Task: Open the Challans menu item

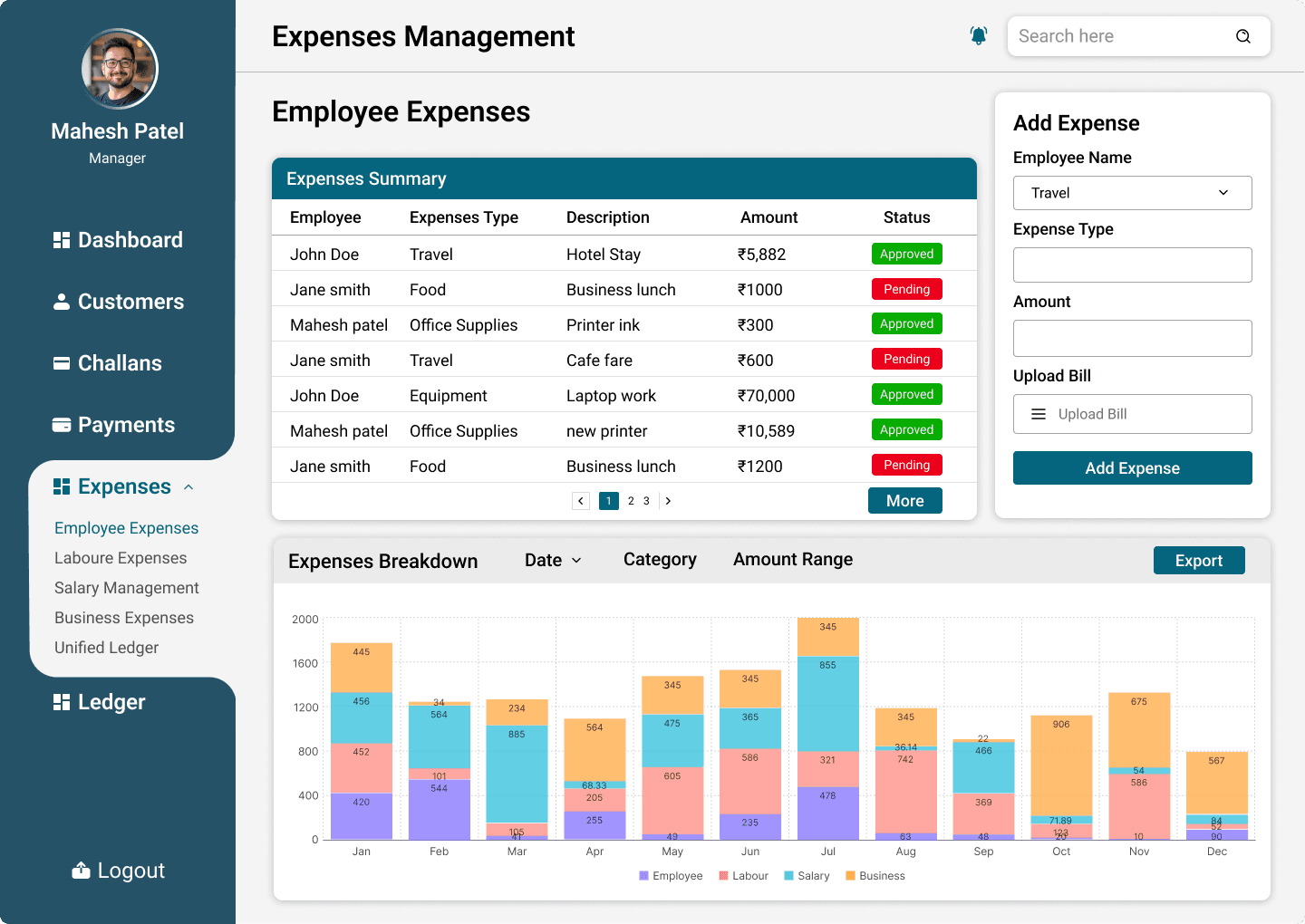Action: point(107,363)
